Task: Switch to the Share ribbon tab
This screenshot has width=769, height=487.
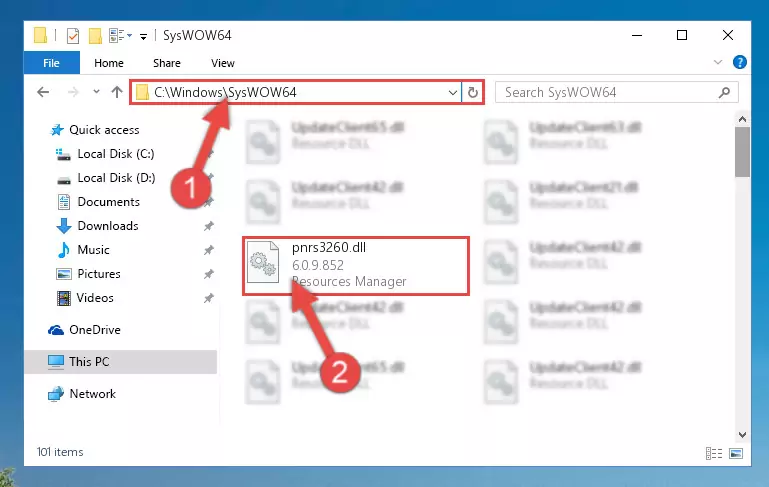Action: click(x=167, y=63)
